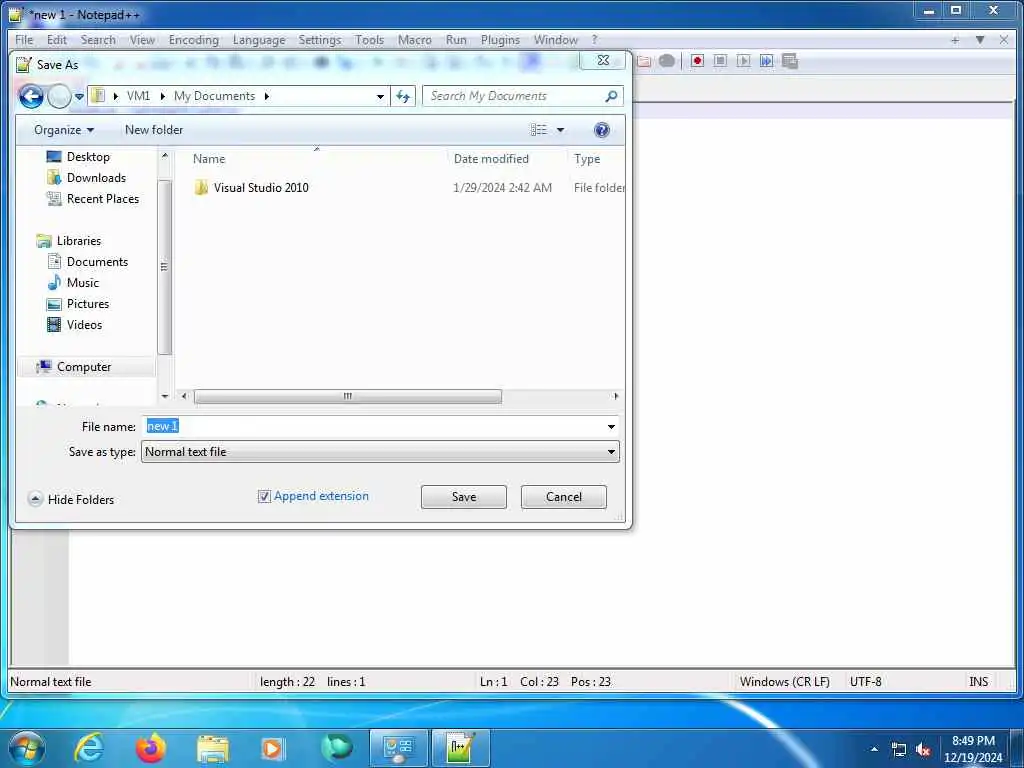Refresh the My Documents location

[x=403, y=97]
